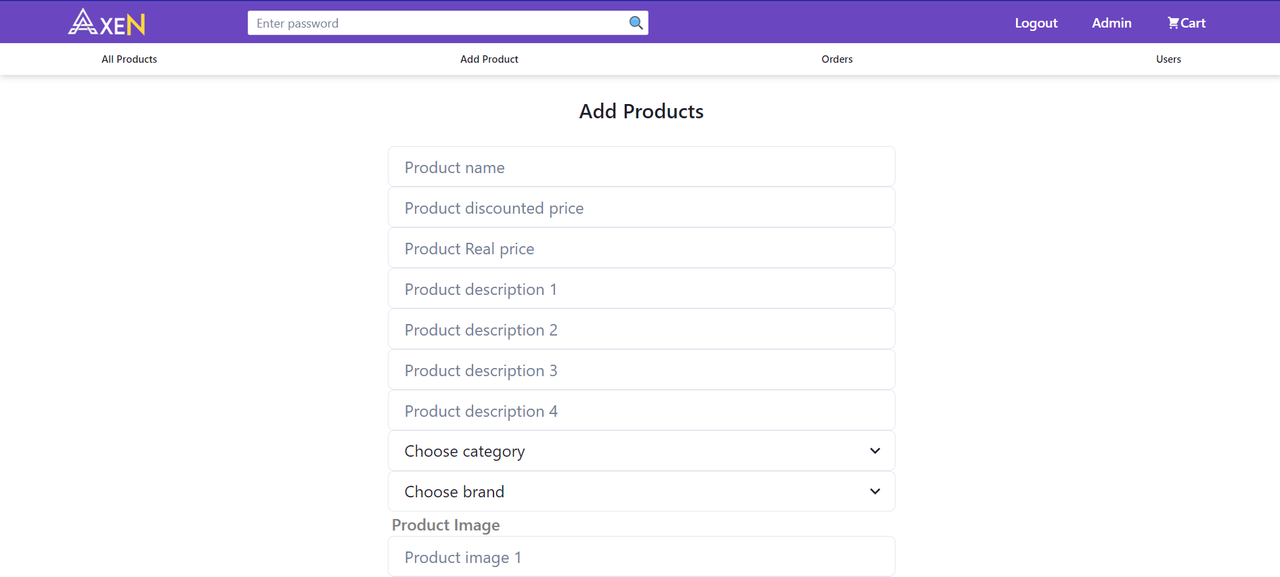Image resolution: width=1280 pixels, height=577 pixels.
Task: Click the Product image 1 field
Action: [641, 557]
